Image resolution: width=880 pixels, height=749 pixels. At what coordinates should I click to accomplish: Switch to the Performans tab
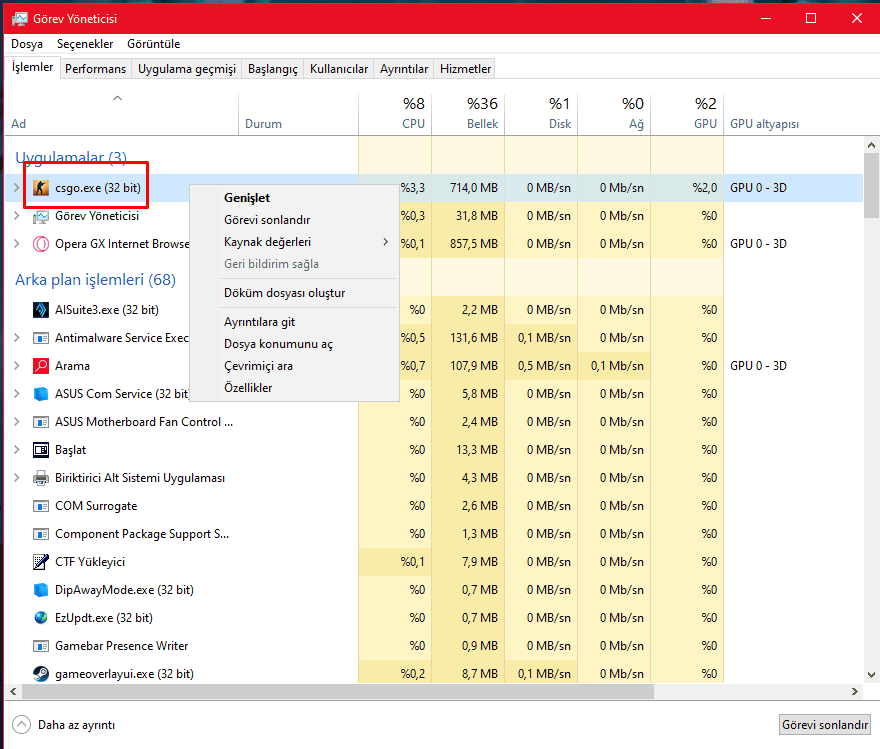[96, 69]
